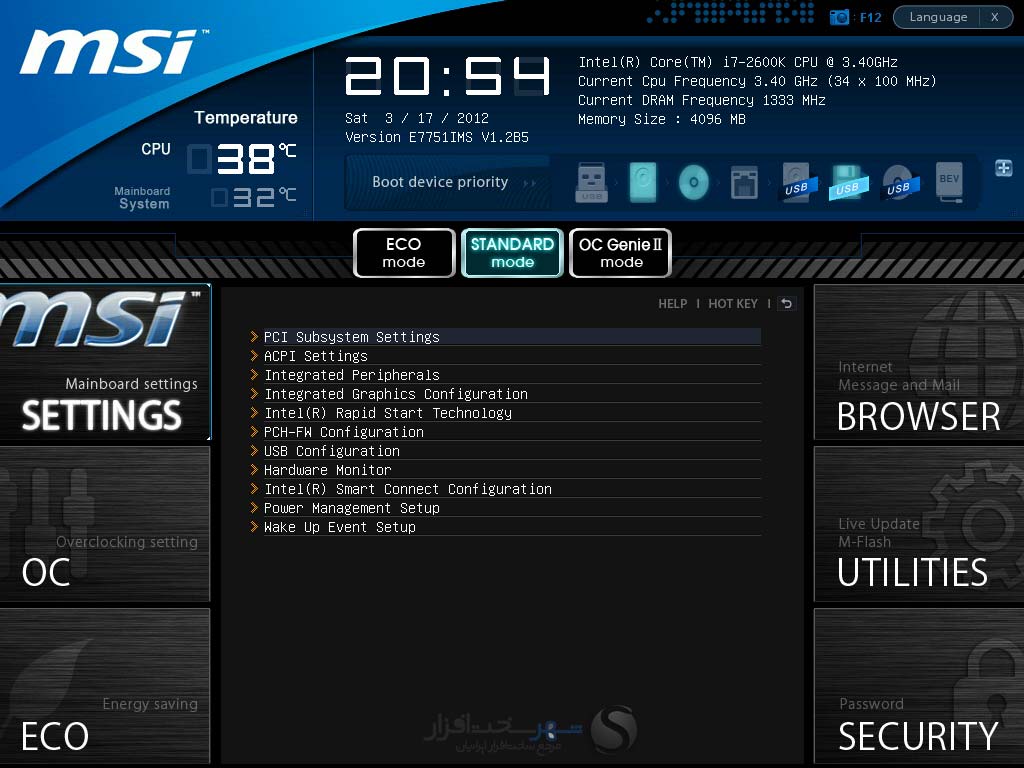1024x768 pixels.
Task: Select the network LAN boot device icon
Action: point(744,182)
